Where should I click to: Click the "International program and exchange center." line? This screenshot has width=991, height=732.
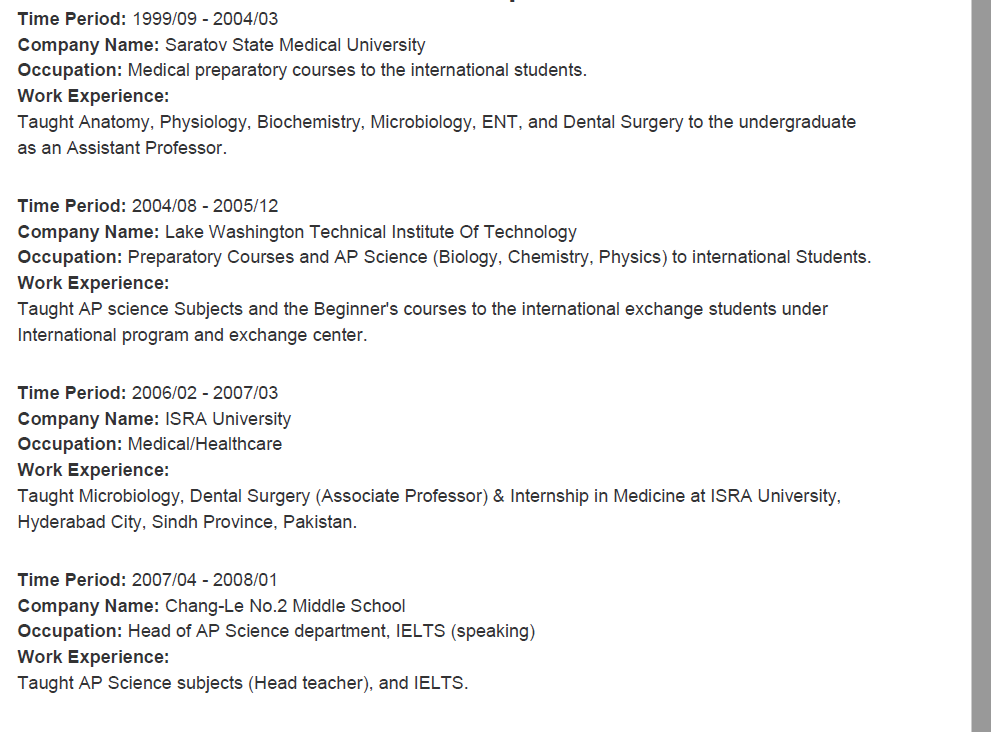192,335
